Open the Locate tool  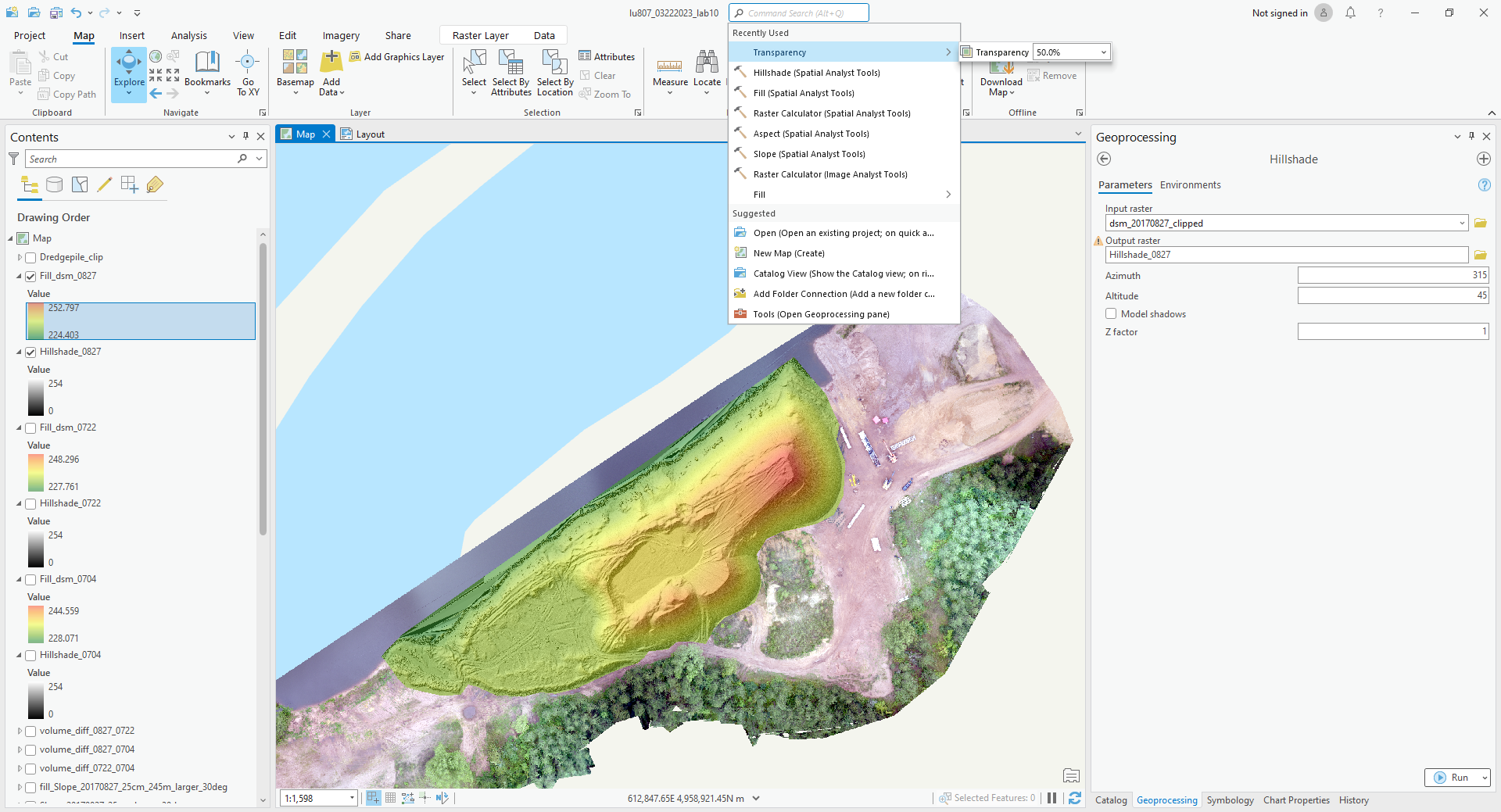click(x=707, y=73)
